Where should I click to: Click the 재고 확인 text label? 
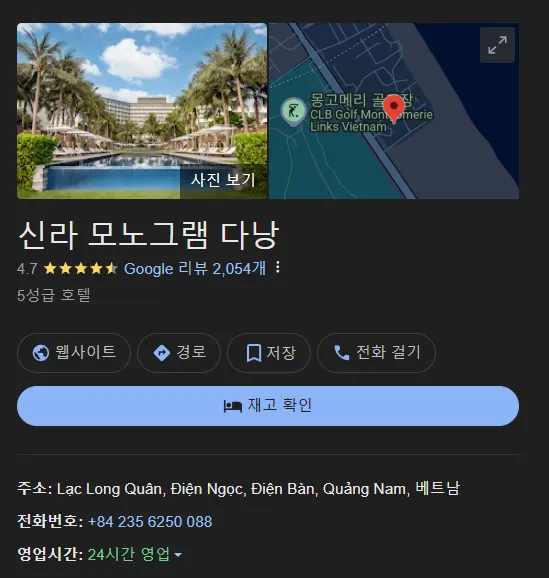tap(279, 405)
